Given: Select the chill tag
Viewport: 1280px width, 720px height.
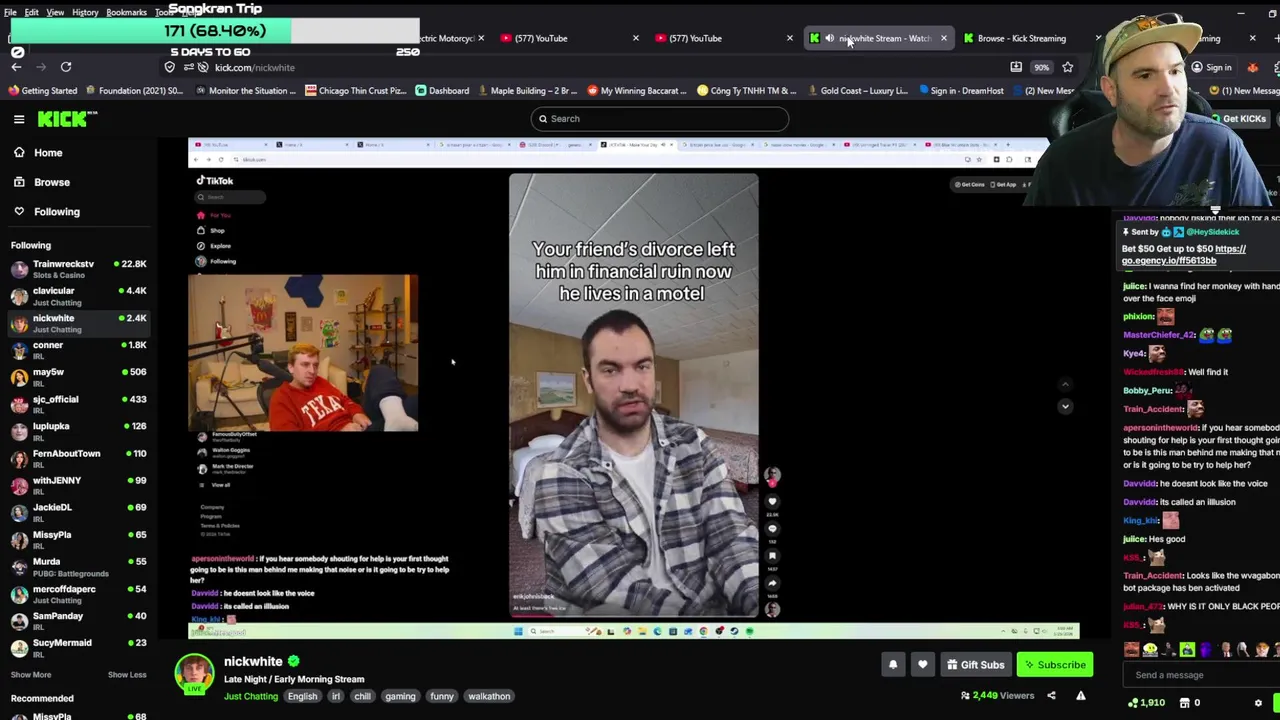Looking at the screenshot, I should coord(362,697).
